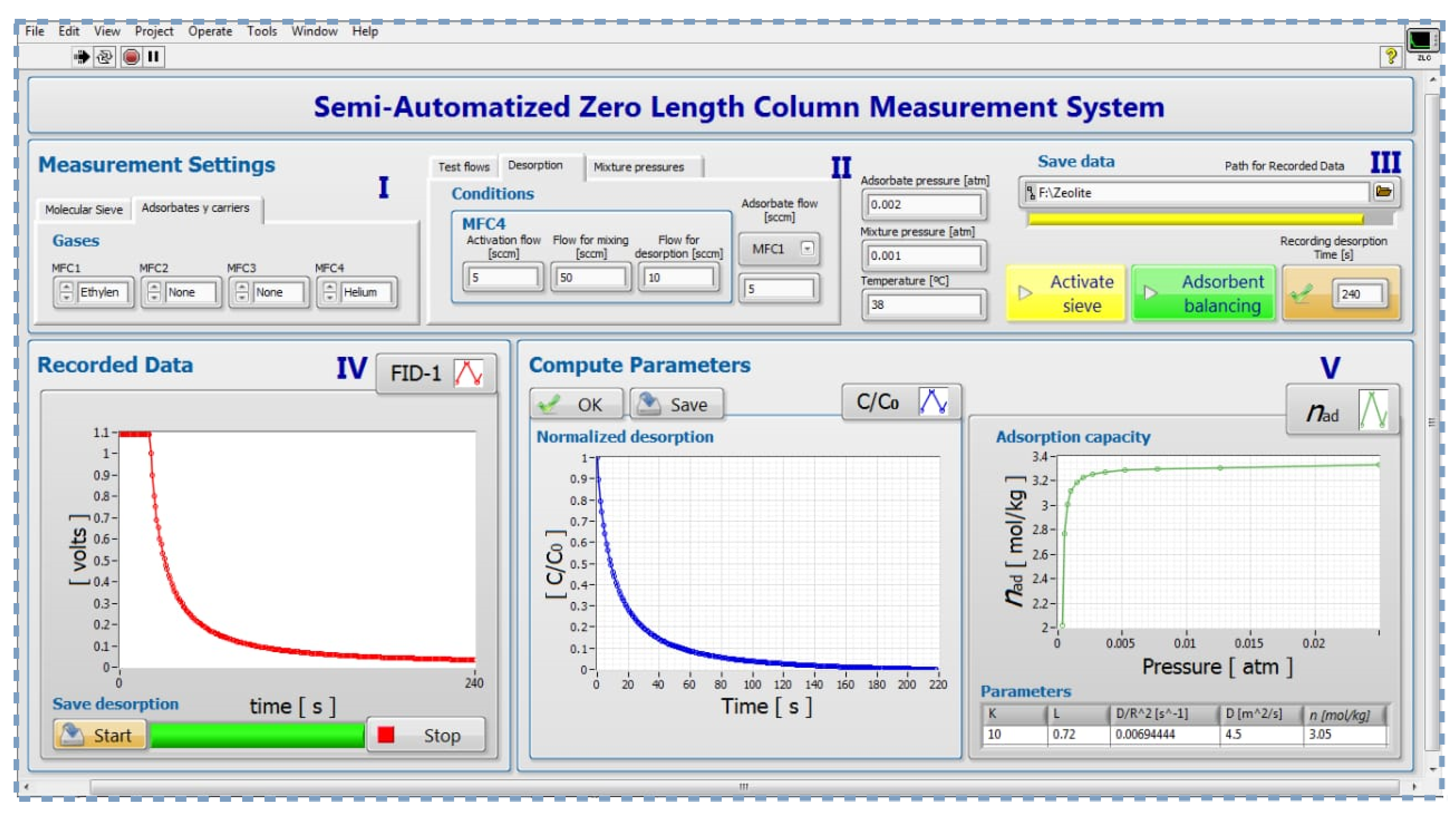
Task: Click the C/Co plot legend icon
Action: (933, 402)
